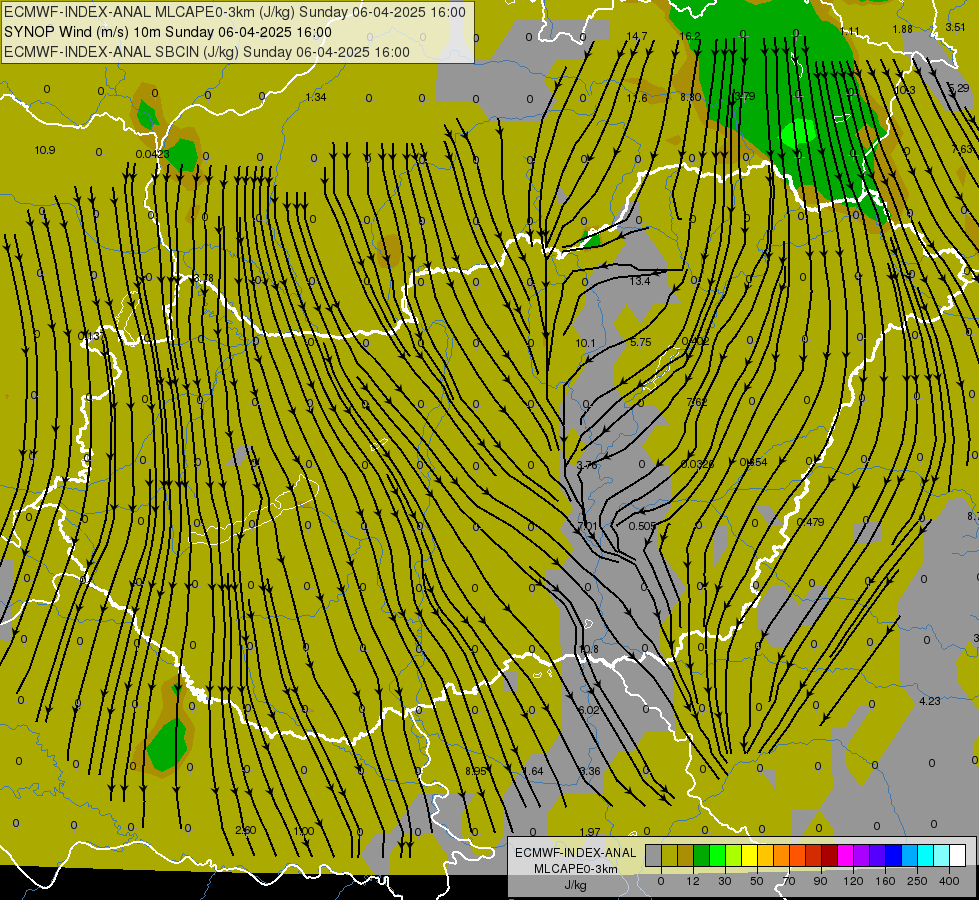979x900 pixels.
Task: Click the map value '3.76'
Action: click(x=587, y=465)
